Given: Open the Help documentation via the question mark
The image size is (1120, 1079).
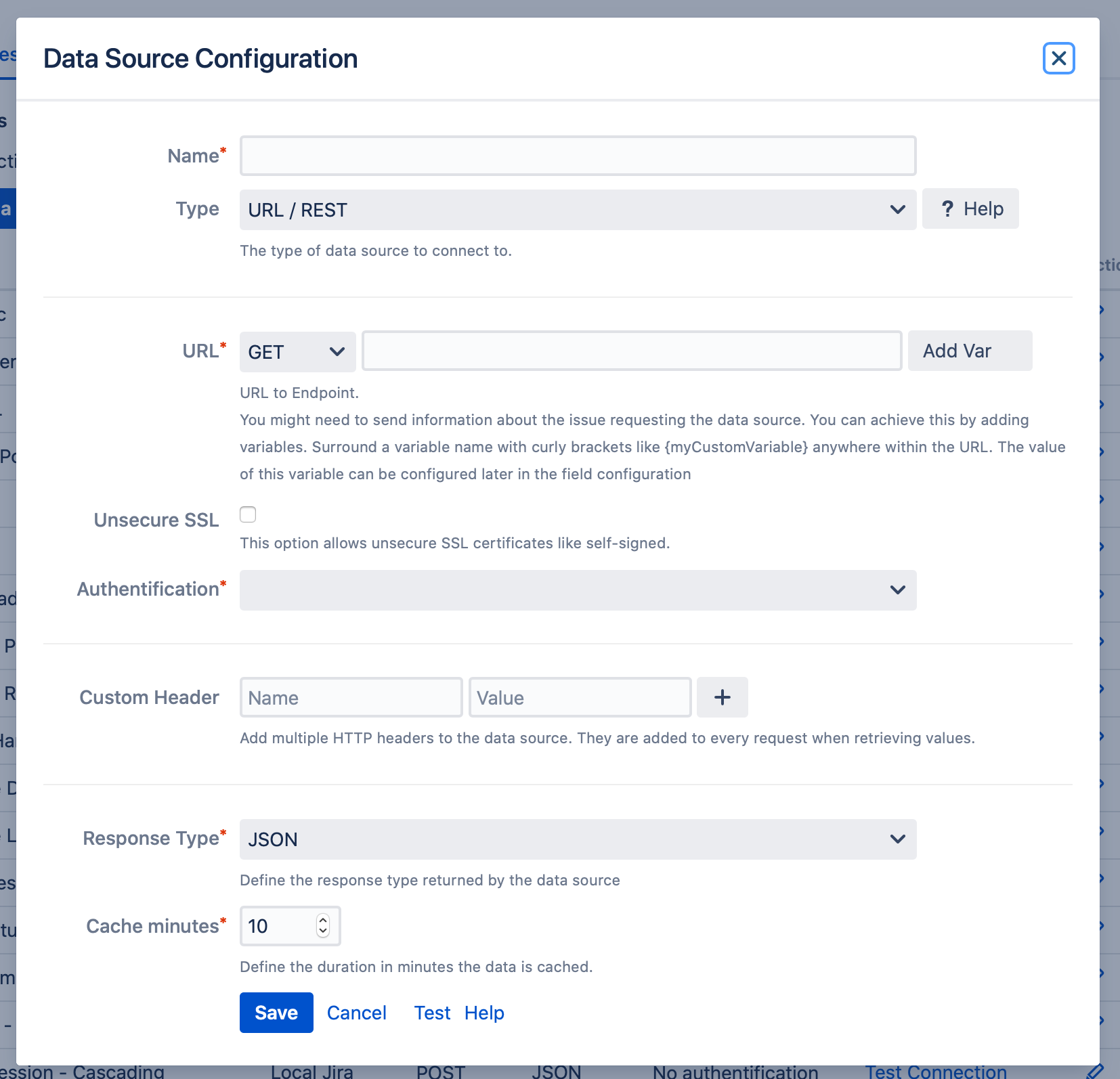Looking at the screenshot, I should 970,208.
